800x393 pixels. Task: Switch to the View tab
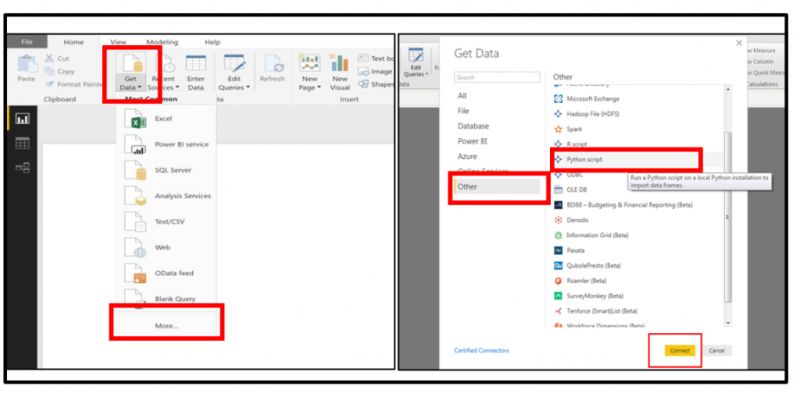[x=118, y=42]
